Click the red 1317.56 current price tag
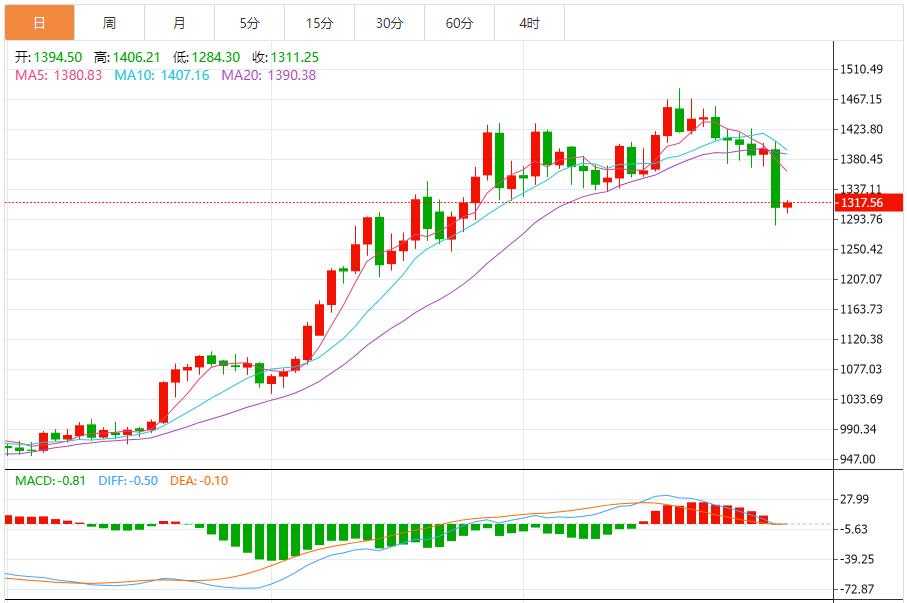The width and height of the screenshot is (907, 603). [x=862, y=203]
